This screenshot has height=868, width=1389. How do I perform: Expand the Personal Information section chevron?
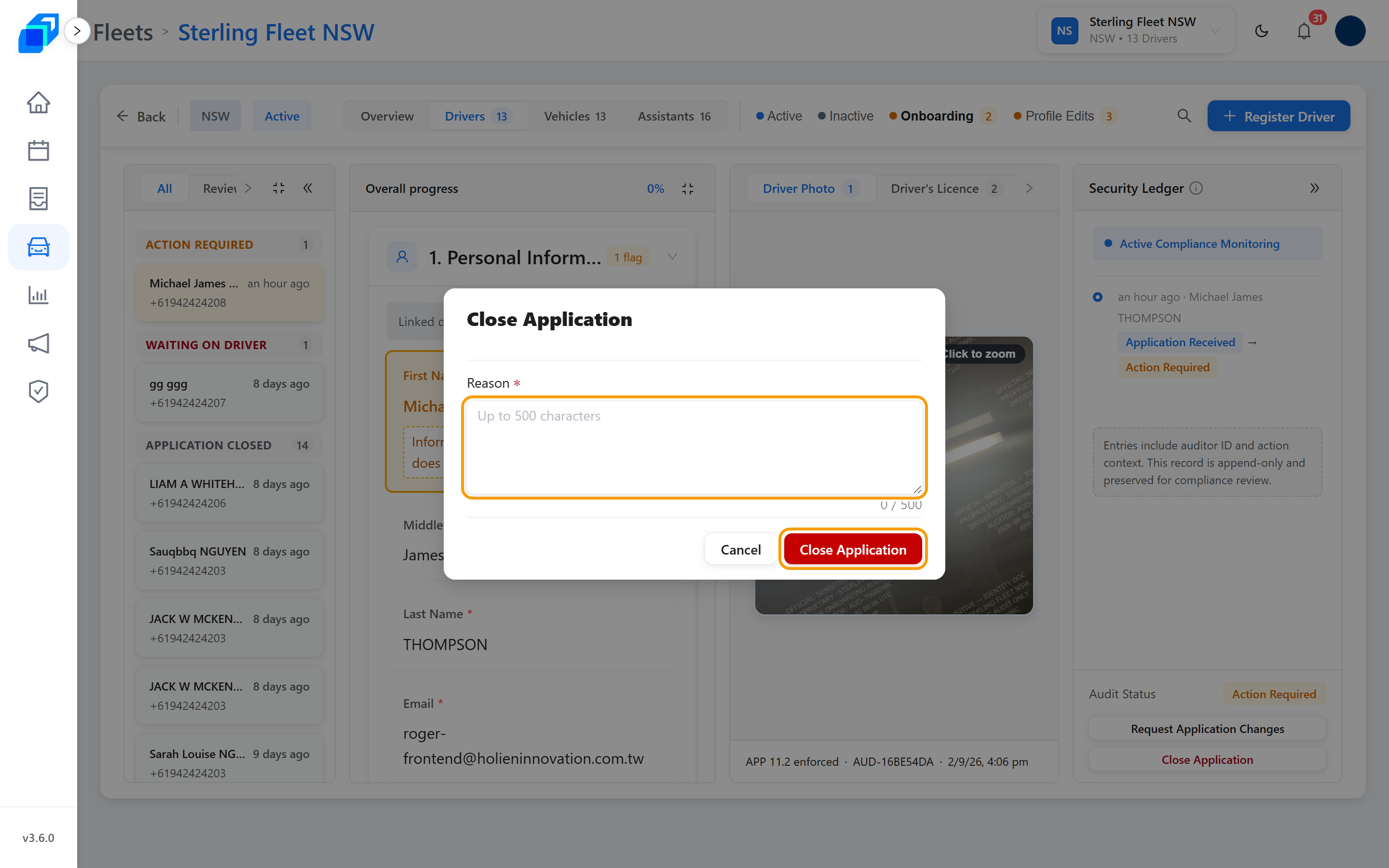pyautogui.click(x=673, y=257)
